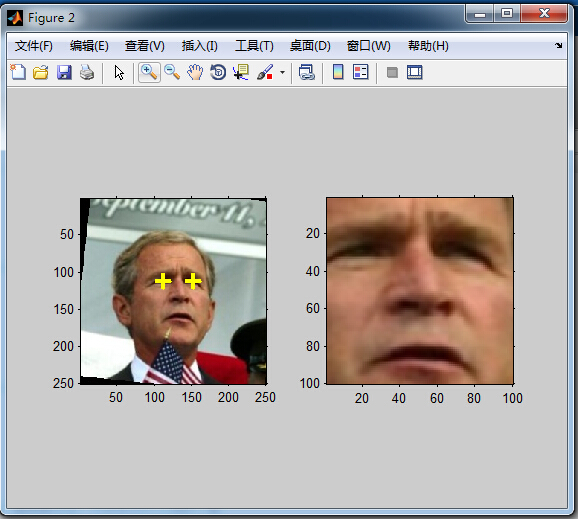Click the MATLAB logo in title bar

tap(15, 18)
